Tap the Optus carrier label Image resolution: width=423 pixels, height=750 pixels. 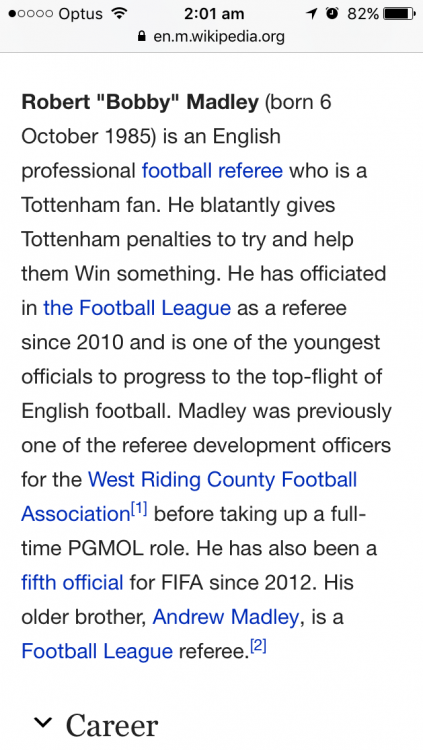pyautogui.click(x=80, y=14)
